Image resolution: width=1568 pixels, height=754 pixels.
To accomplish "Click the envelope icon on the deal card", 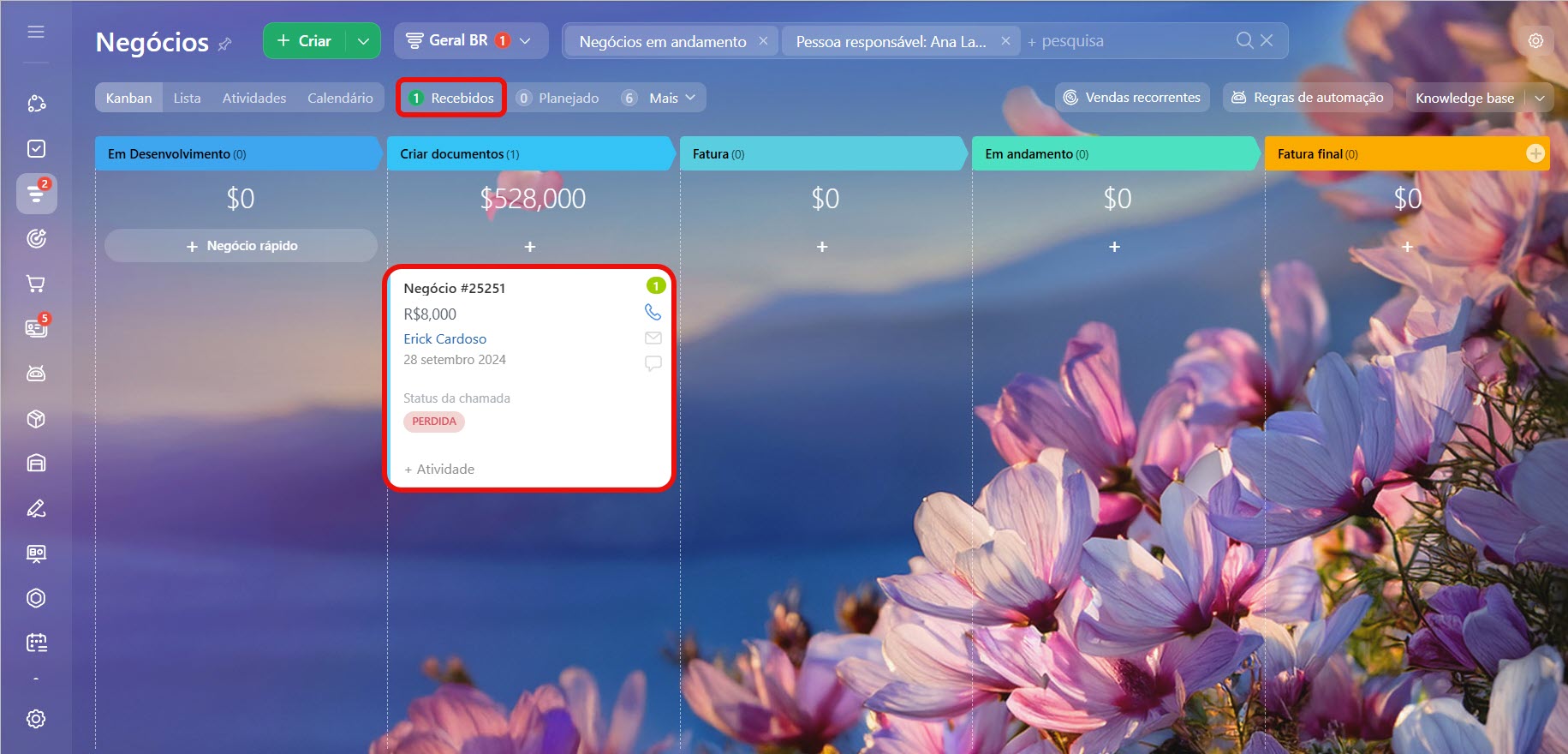I will pos(653,338).
